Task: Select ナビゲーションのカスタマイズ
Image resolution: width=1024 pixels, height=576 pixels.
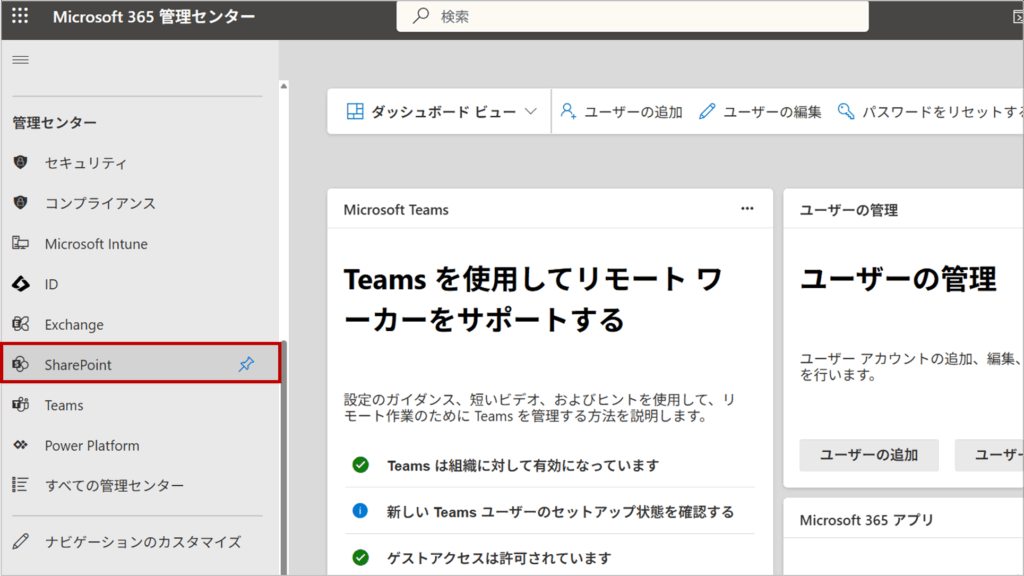Action: pyautogui.click(x=143, y=541)
